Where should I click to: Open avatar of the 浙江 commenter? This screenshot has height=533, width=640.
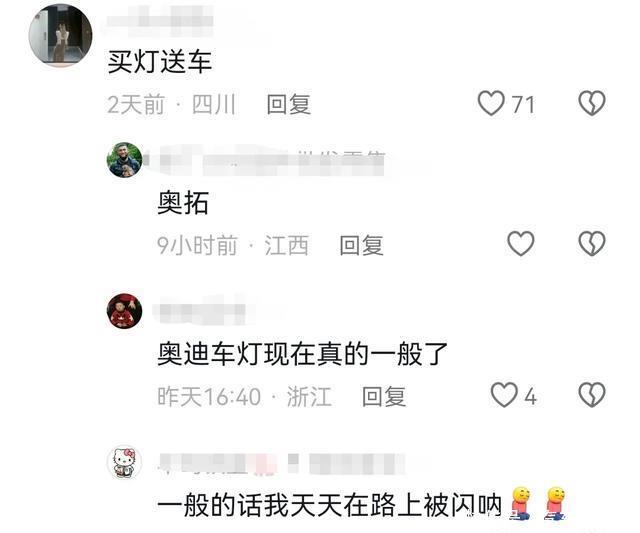(124, 311)
